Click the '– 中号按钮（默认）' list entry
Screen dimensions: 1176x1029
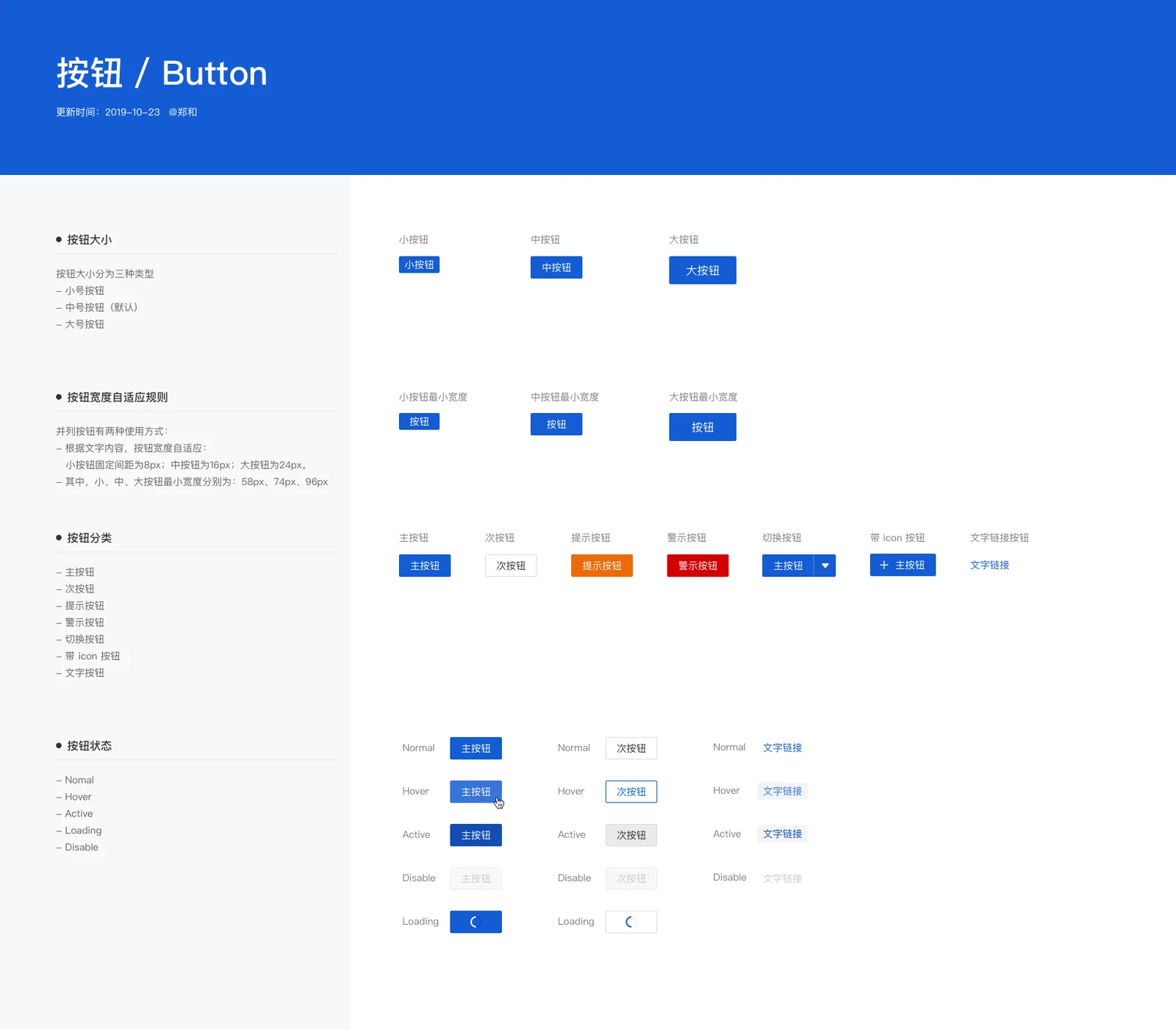click(x=97, y=307)
